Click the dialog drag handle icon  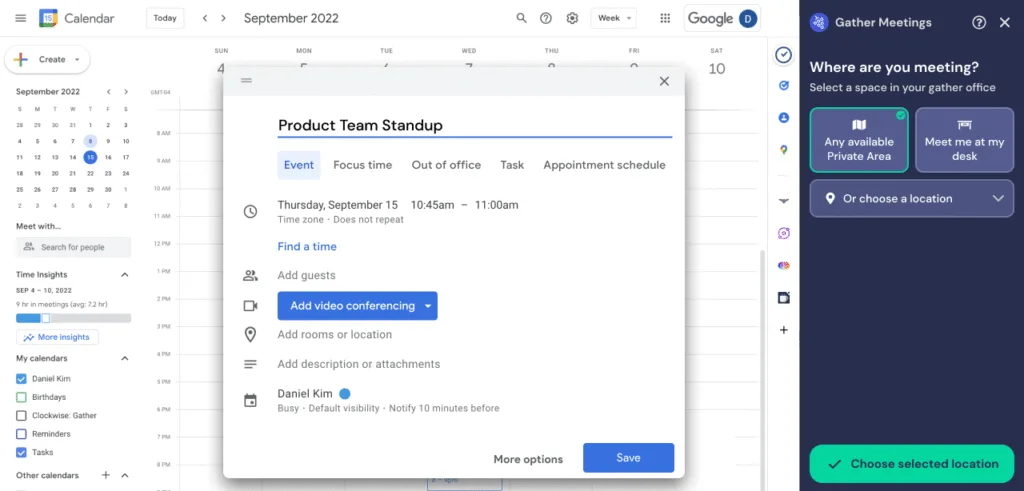246,80
